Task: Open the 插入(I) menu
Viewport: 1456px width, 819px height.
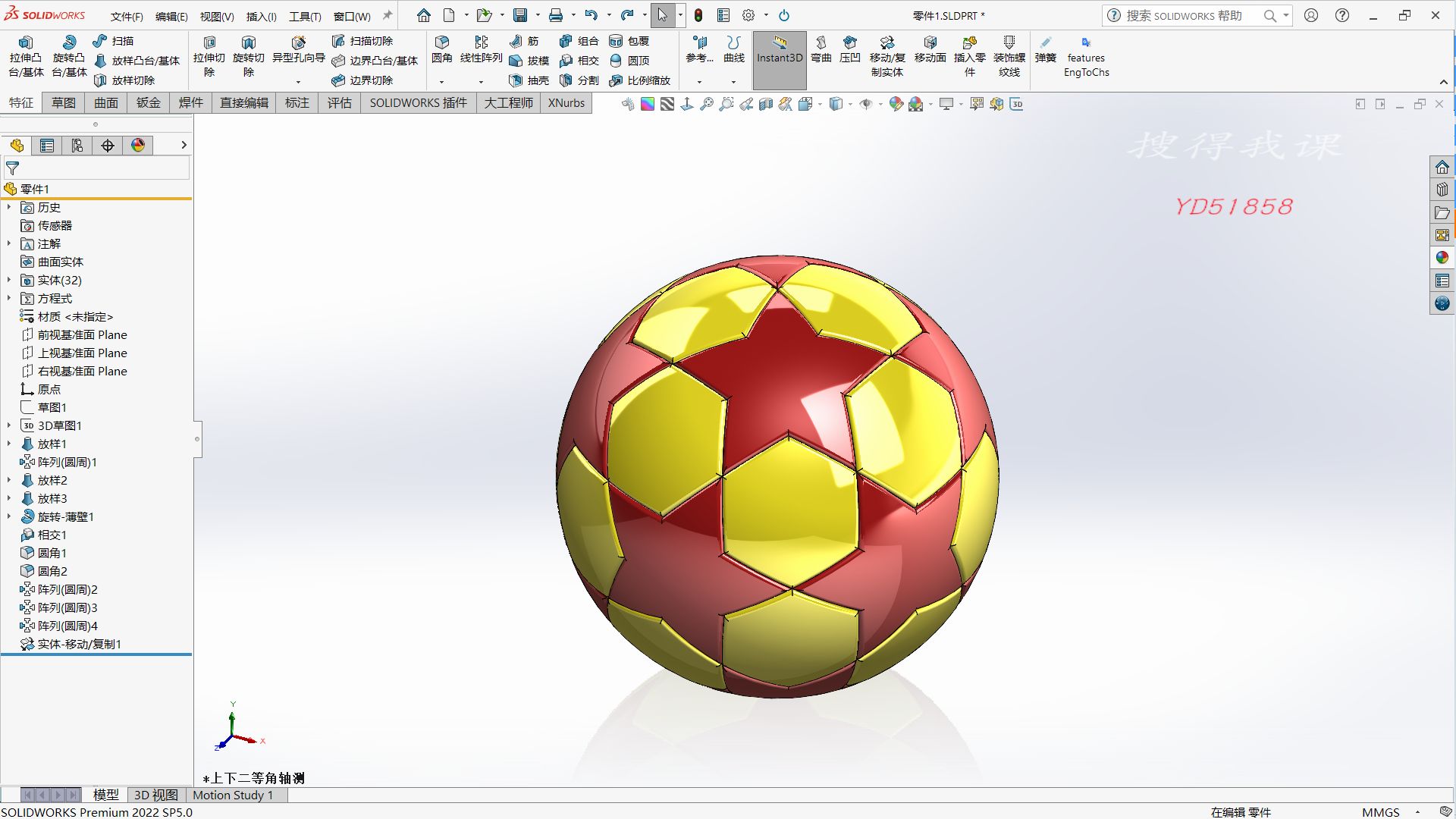Action: pyautogui.click(x=260, y=16)
